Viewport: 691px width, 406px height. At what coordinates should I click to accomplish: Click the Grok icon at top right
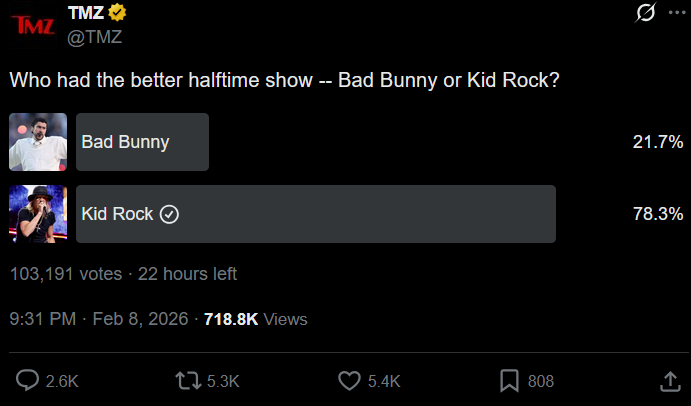(x=646, y=13)
